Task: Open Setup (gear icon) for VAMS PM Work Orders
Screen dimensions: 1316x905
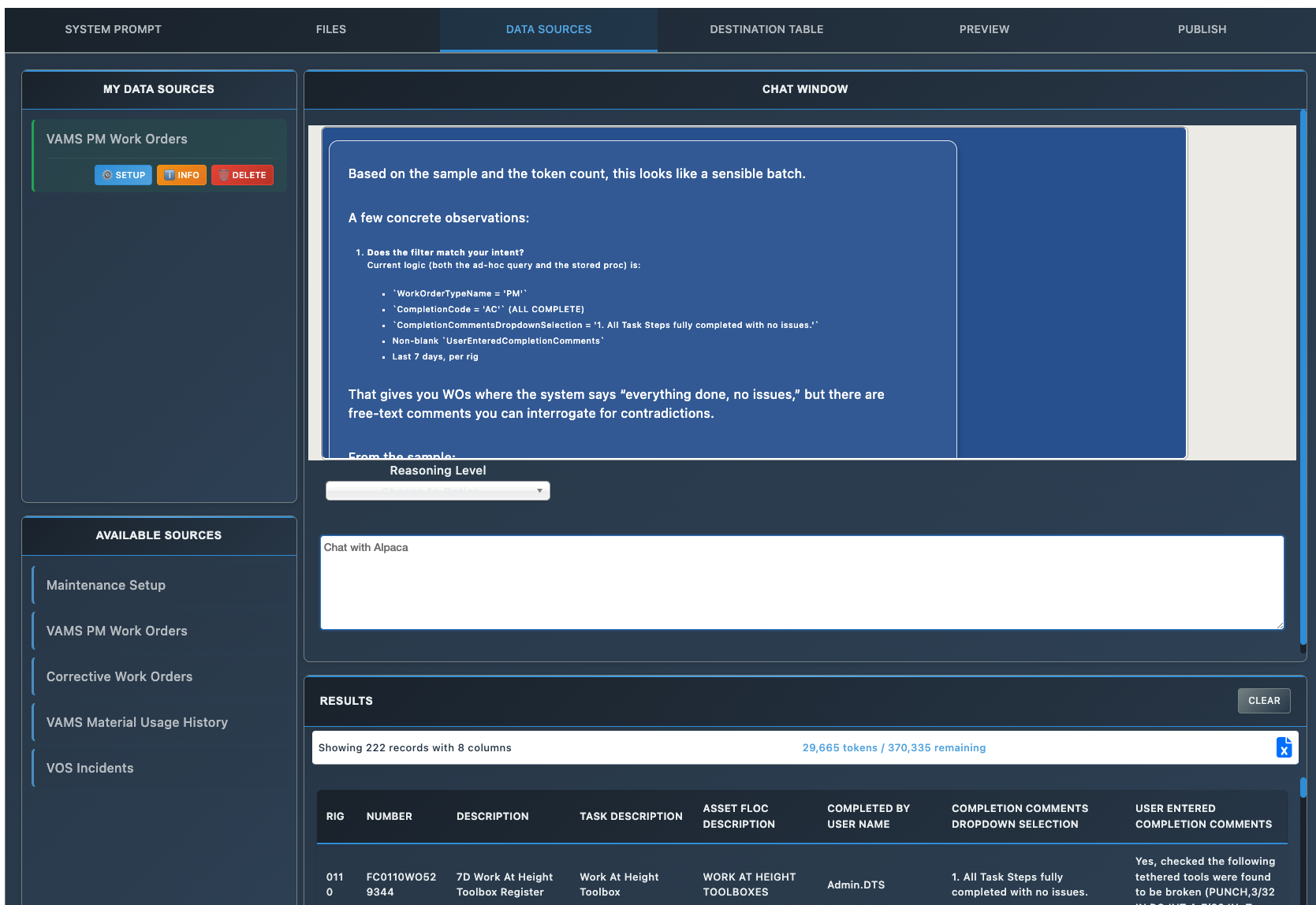Action: (122, 175)
